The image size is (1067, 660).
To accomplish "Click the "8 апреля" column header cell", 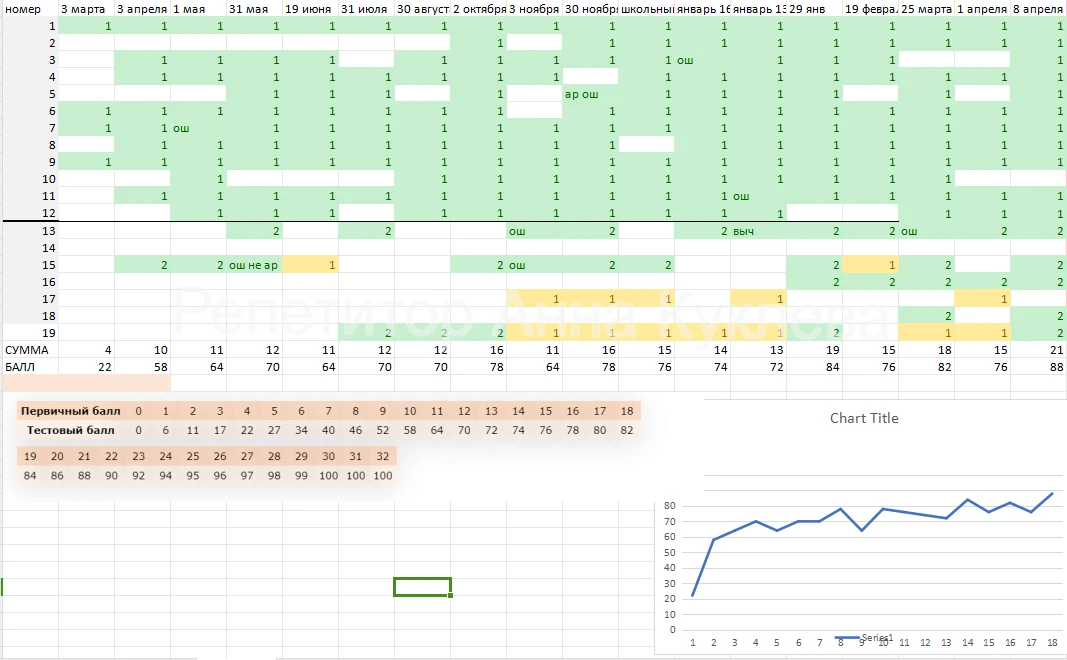I will tap(1037, 9).
